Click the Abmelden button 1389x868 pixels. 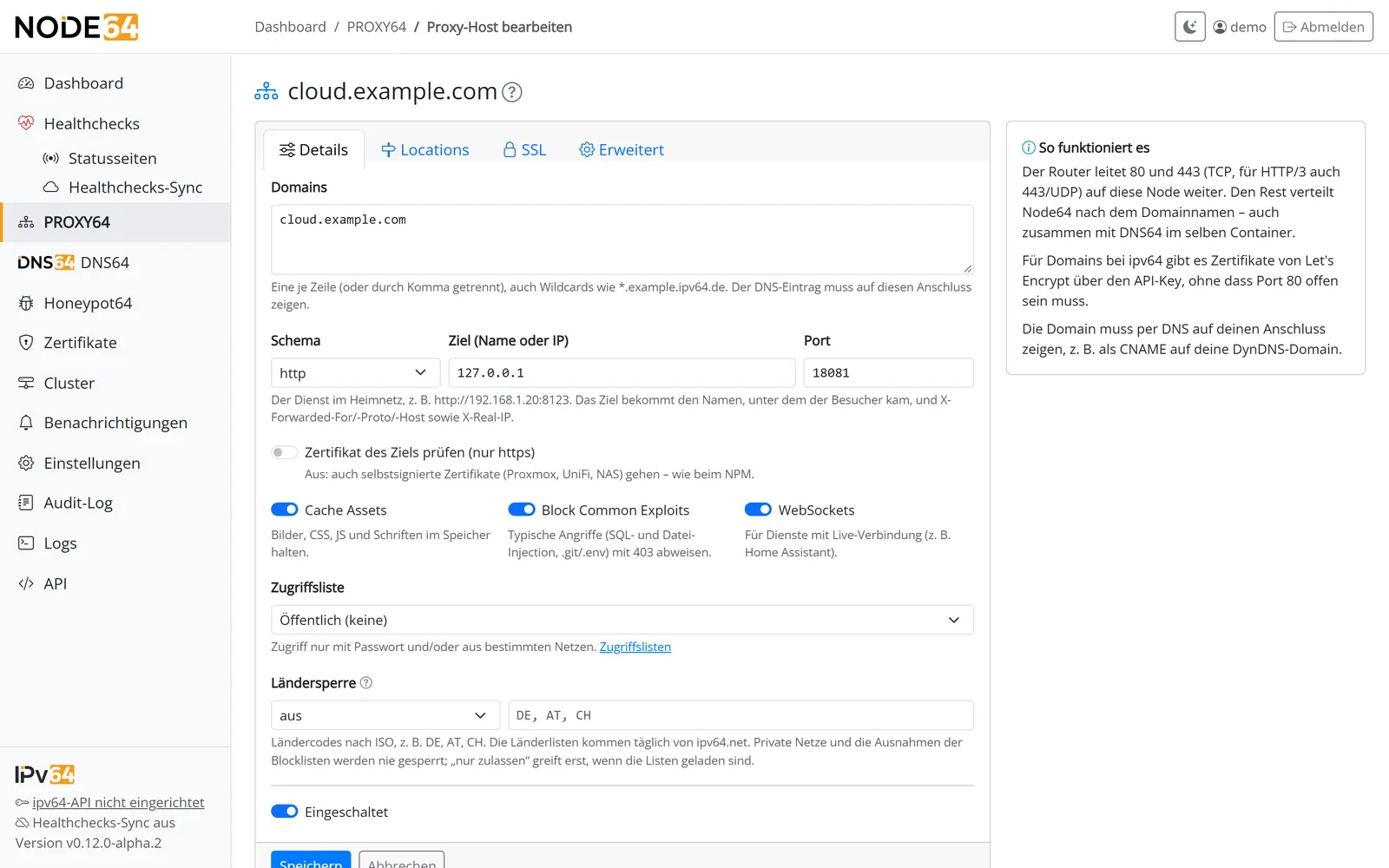(x=1323, y=27)
